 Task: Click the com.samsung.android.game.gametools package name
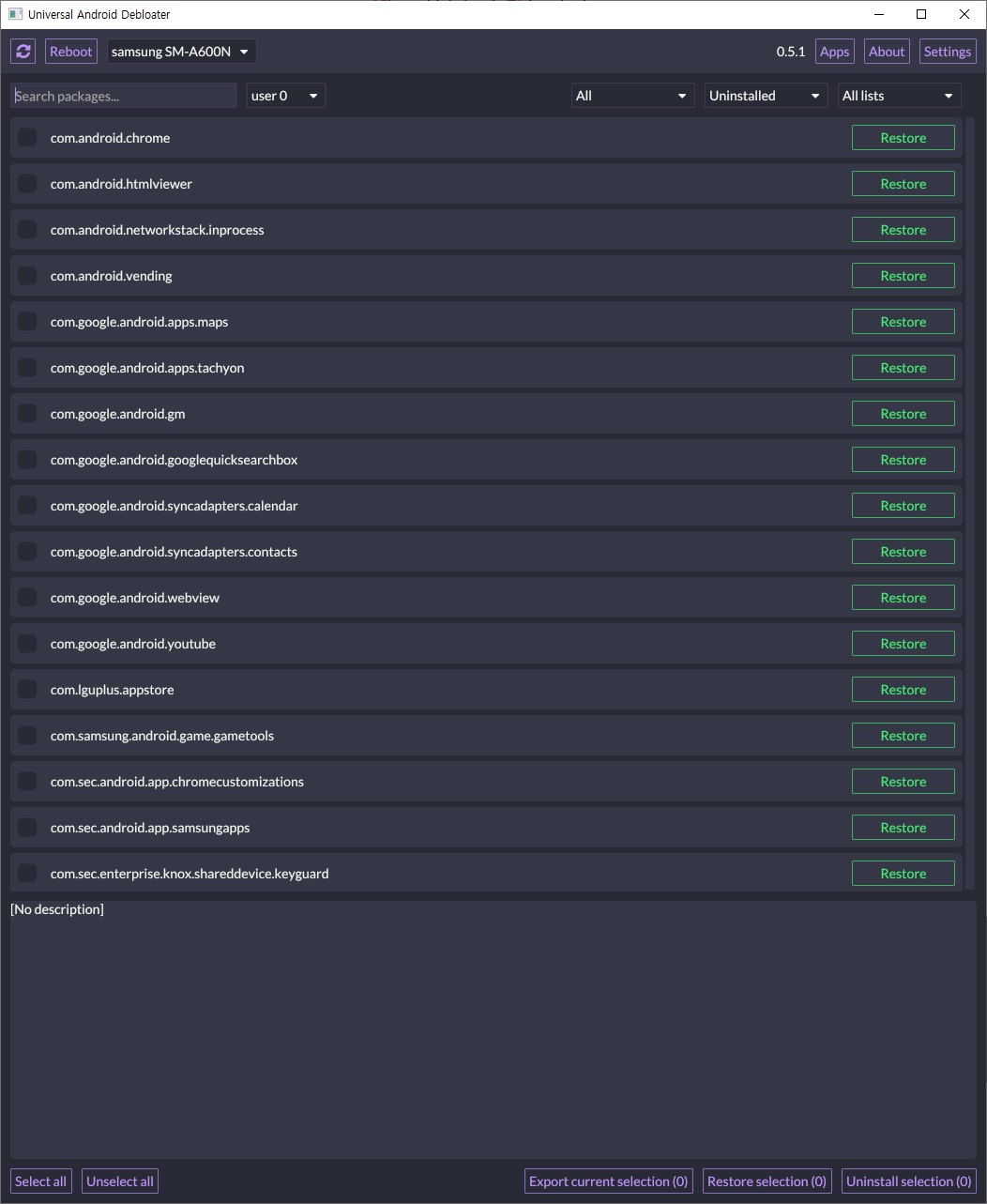coord(162,736)
